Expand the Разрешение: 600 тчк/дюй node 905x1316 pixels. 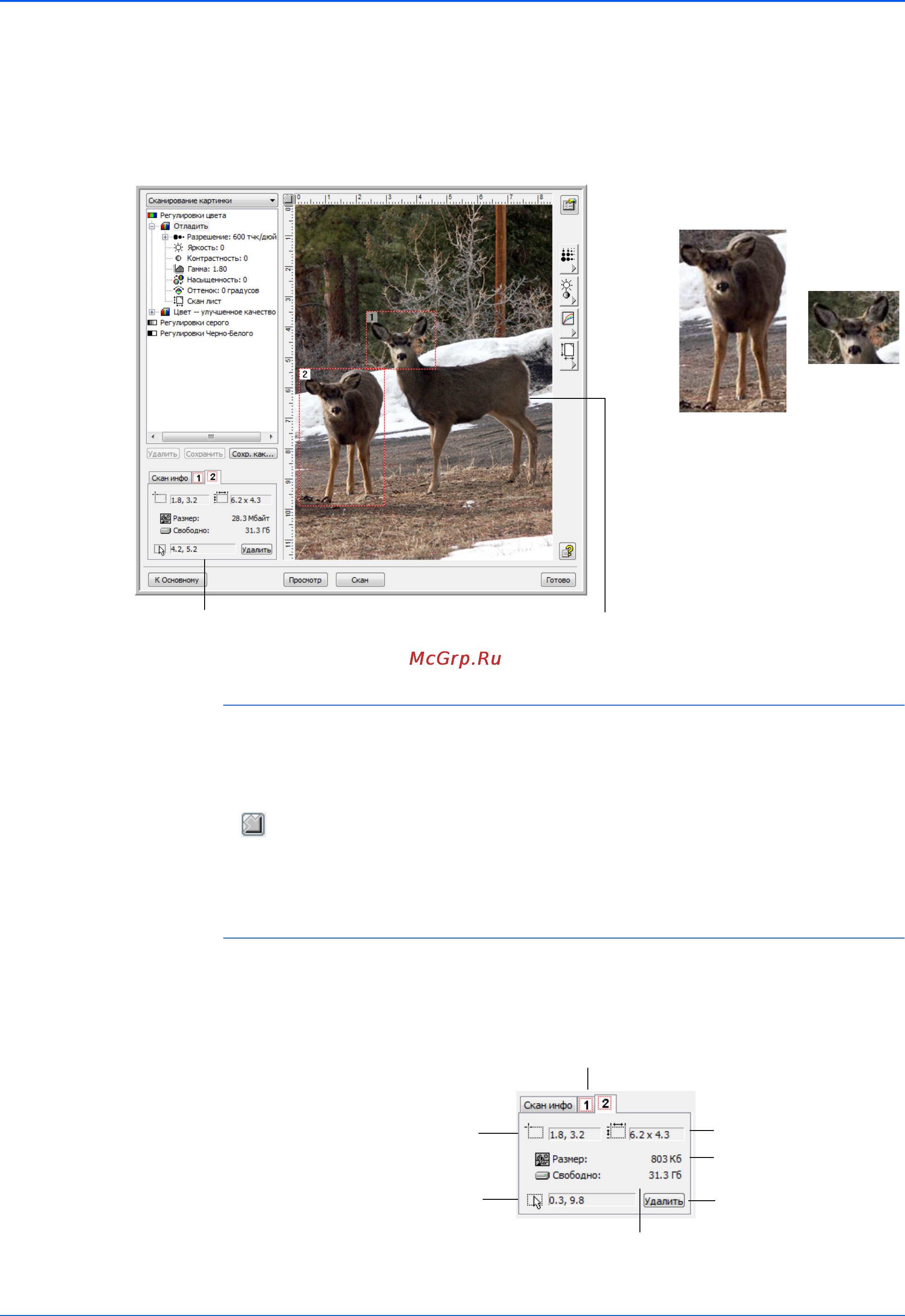pyautogui.click(x=165, y=237)
